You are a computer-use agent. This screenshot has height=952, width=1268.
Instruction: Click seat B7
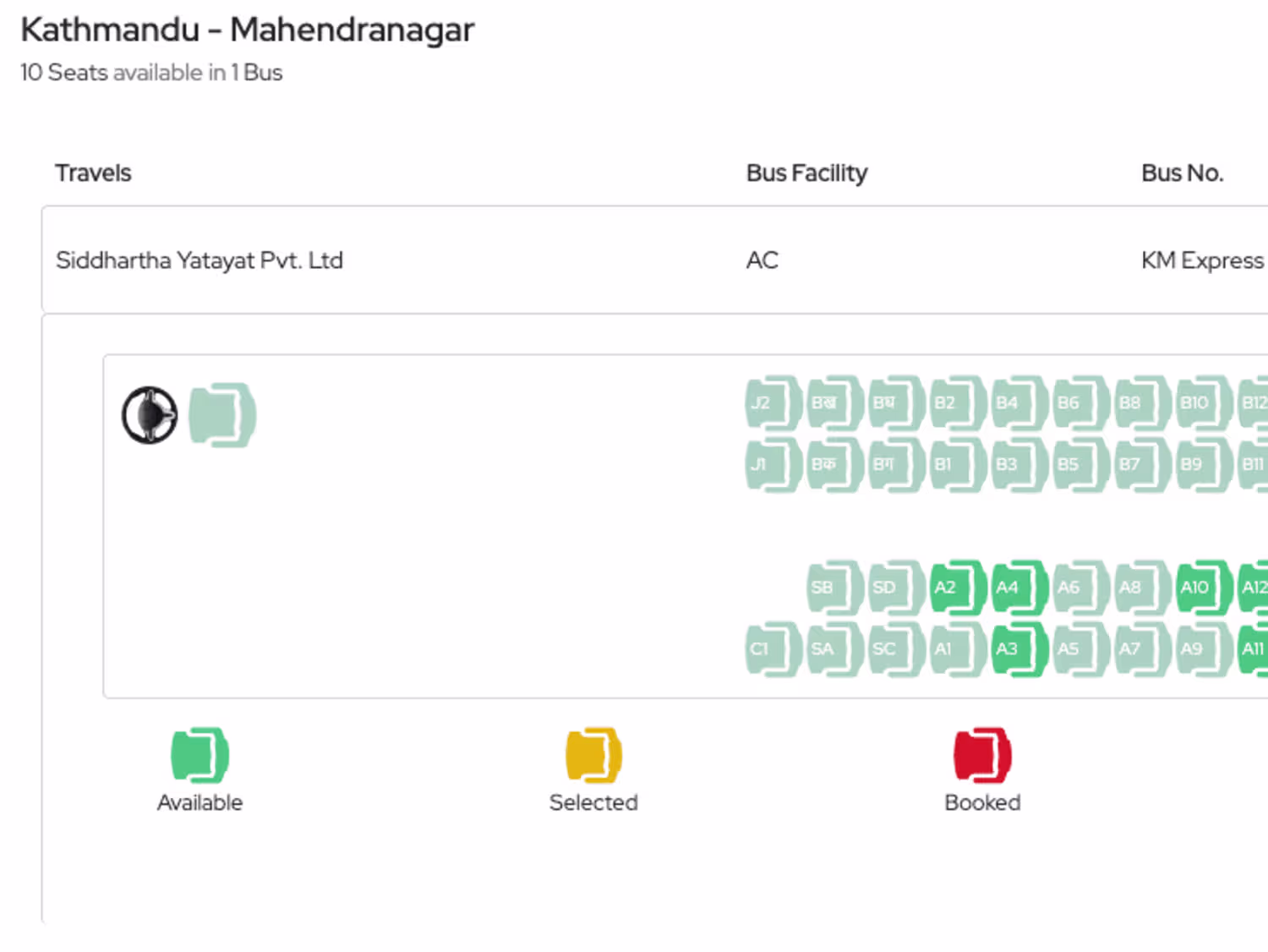(x=1142, y=464)
